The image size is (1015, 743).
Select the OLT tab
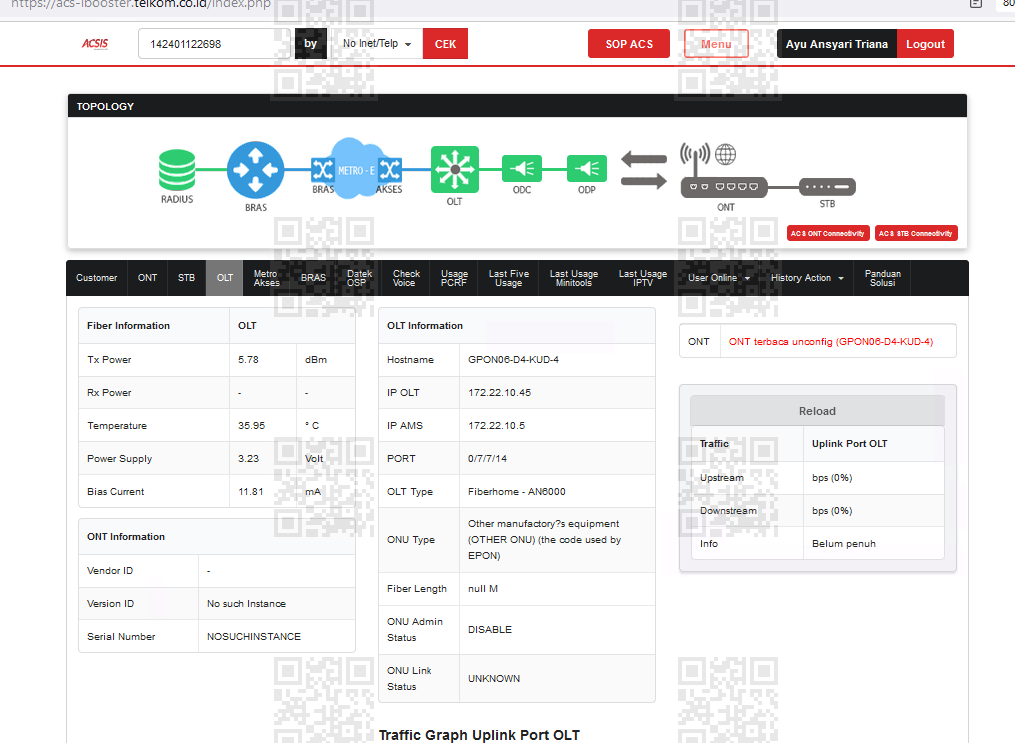coord(225,278)
